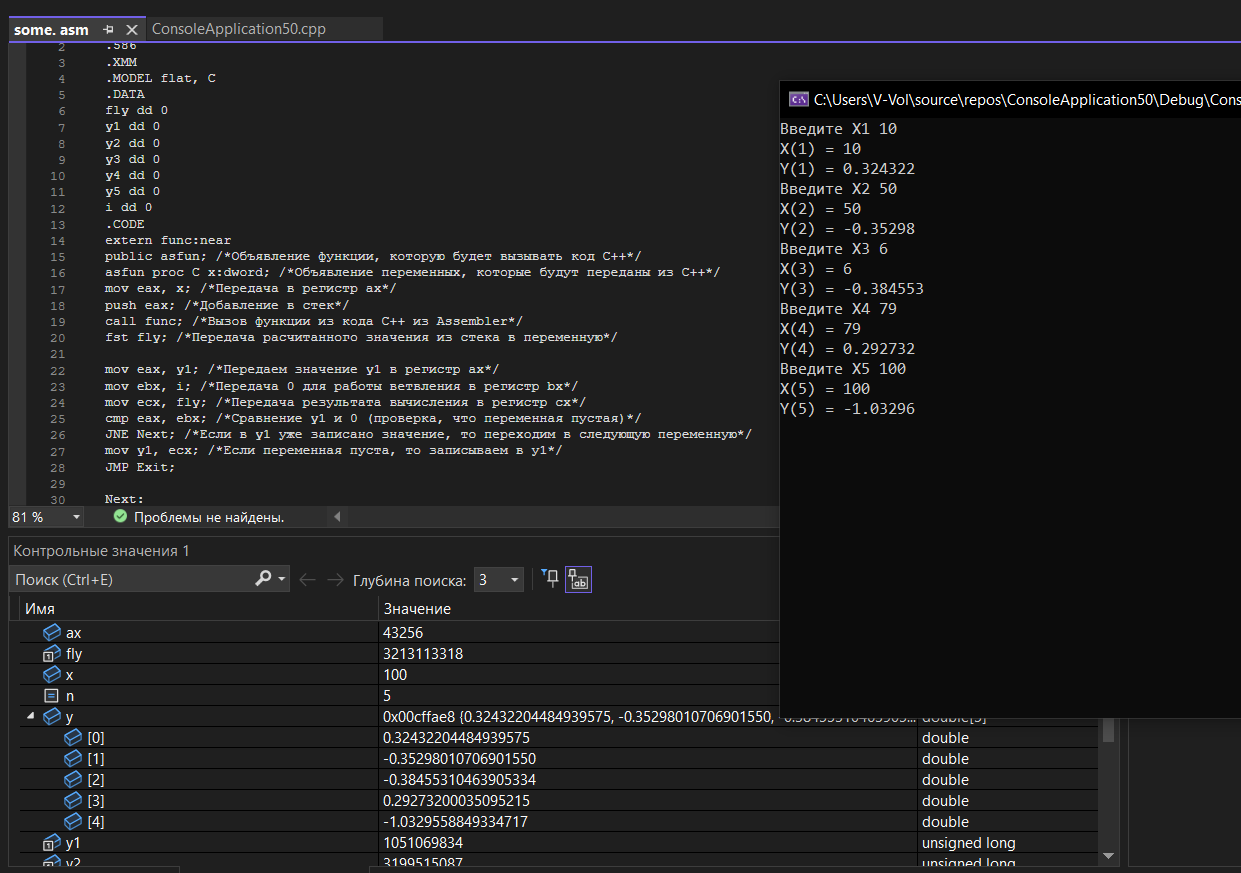Image resolution: width=1241 pixels, height=873 pixels.
Task: Select the 'fly' watch row name
Action: point(74,654)
